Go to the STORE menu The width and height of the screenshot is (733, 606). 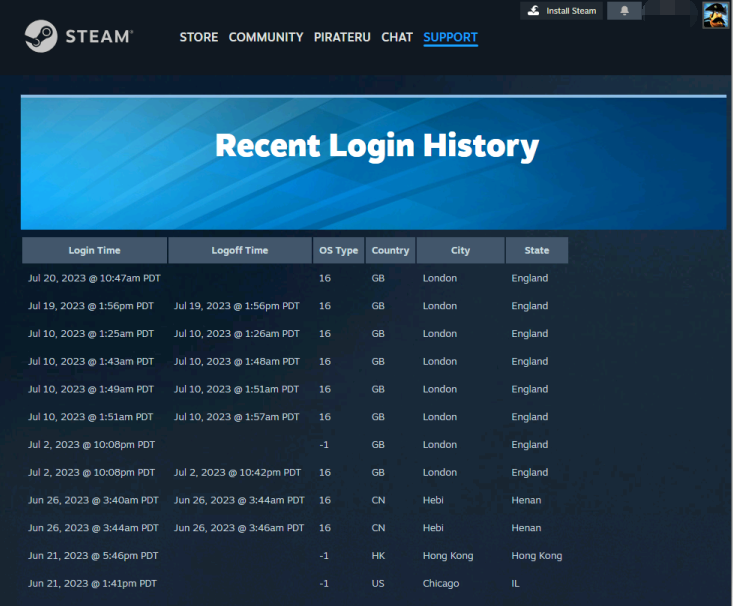(x=199, y=37)
